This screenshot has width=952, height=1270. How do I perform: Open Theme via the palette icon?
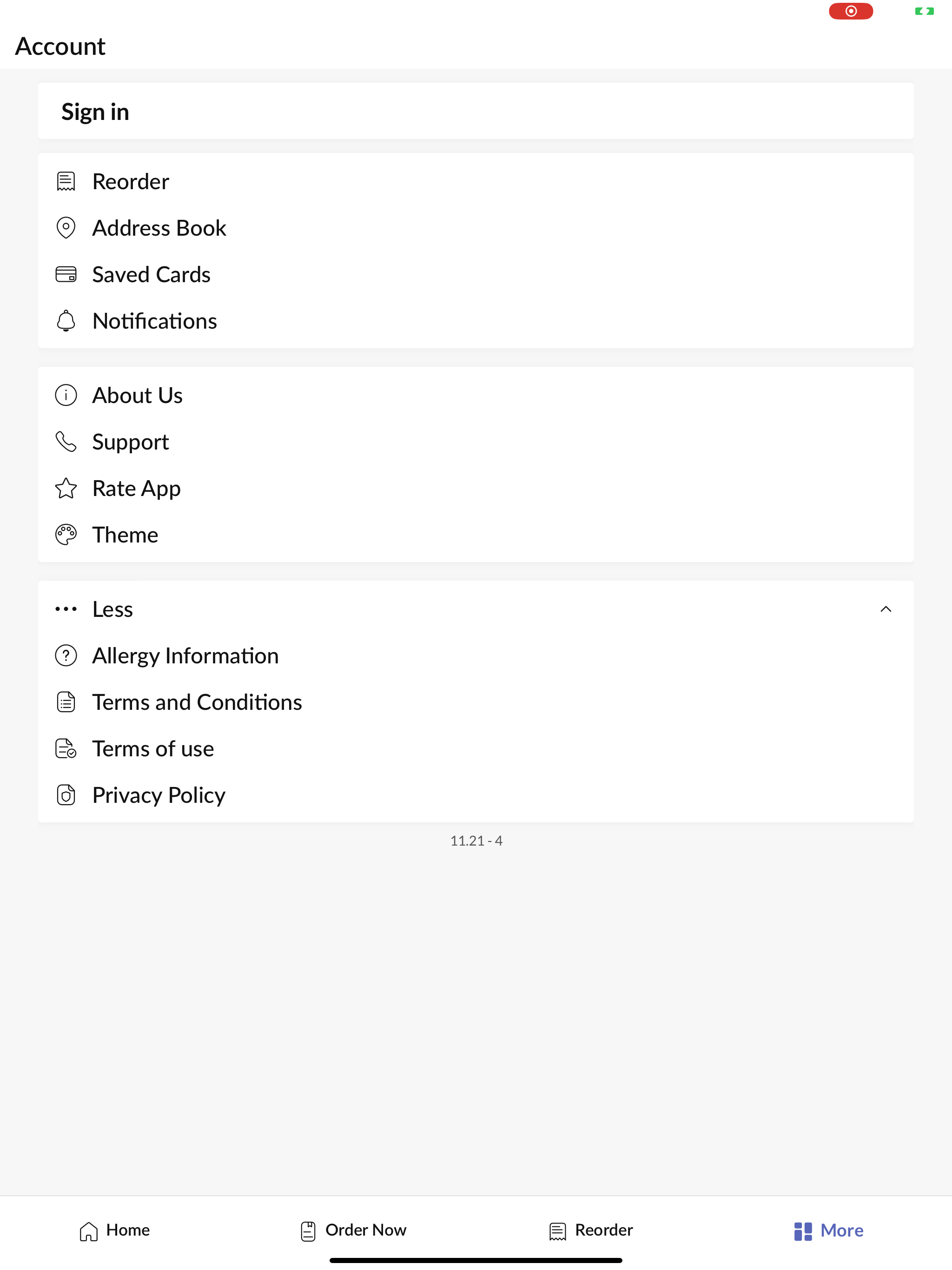[x=66, y=535]
